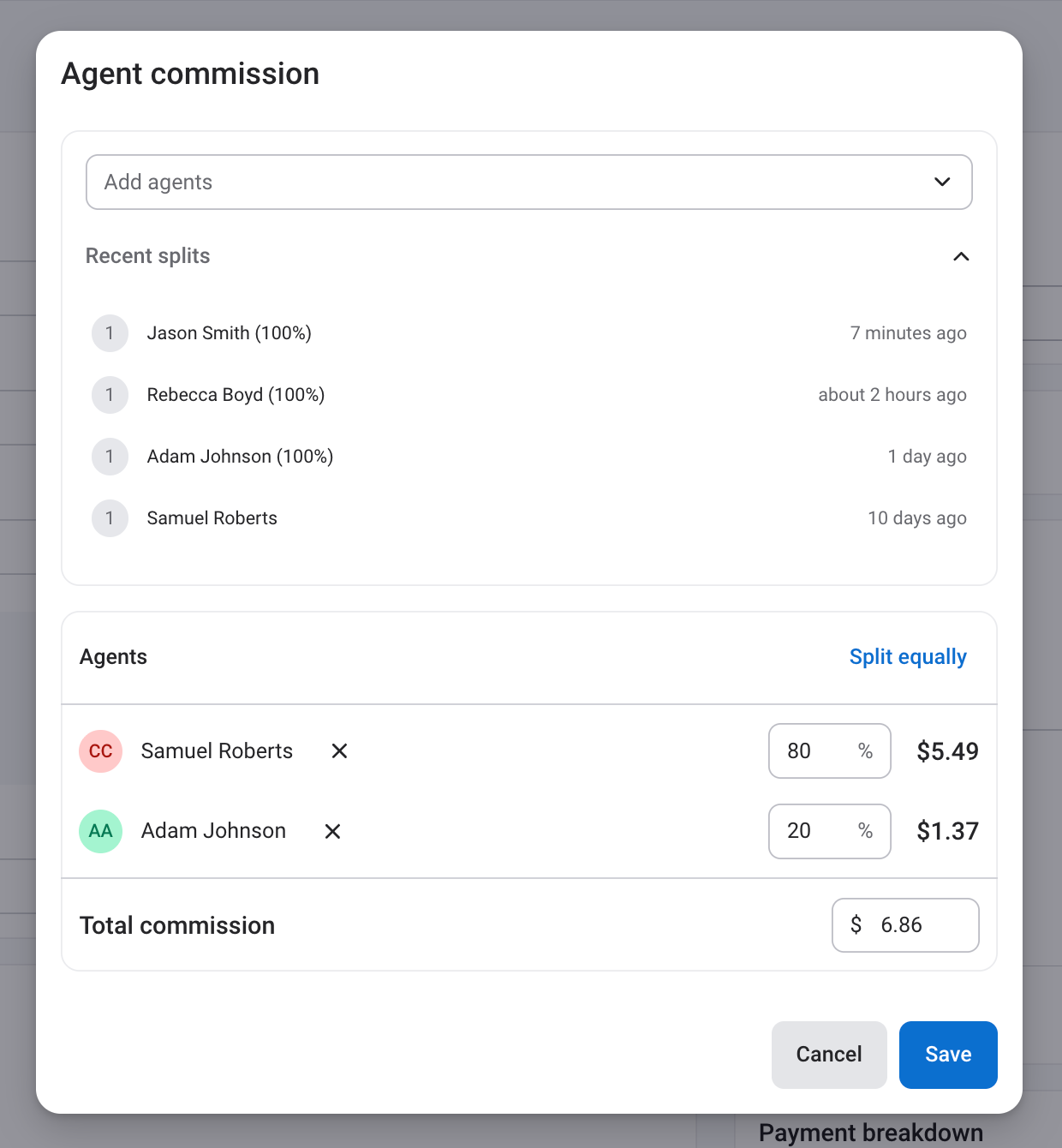Click the Recent splits heading
The width and height of the screenshot is (1062, 1148).
click(x=148, y=256)
